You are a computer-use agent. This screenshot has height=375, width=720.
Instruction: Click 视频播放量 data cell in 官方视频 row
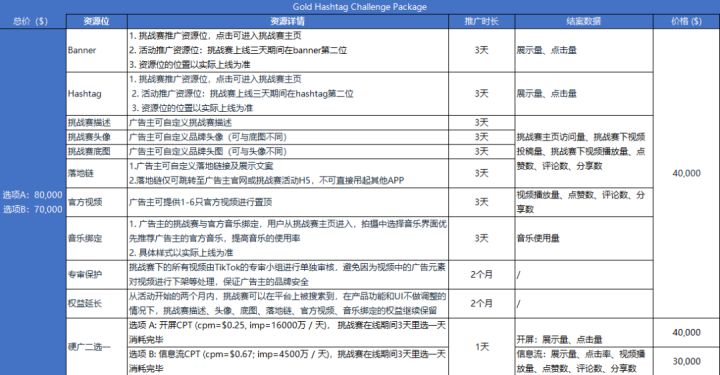point(584,202)
